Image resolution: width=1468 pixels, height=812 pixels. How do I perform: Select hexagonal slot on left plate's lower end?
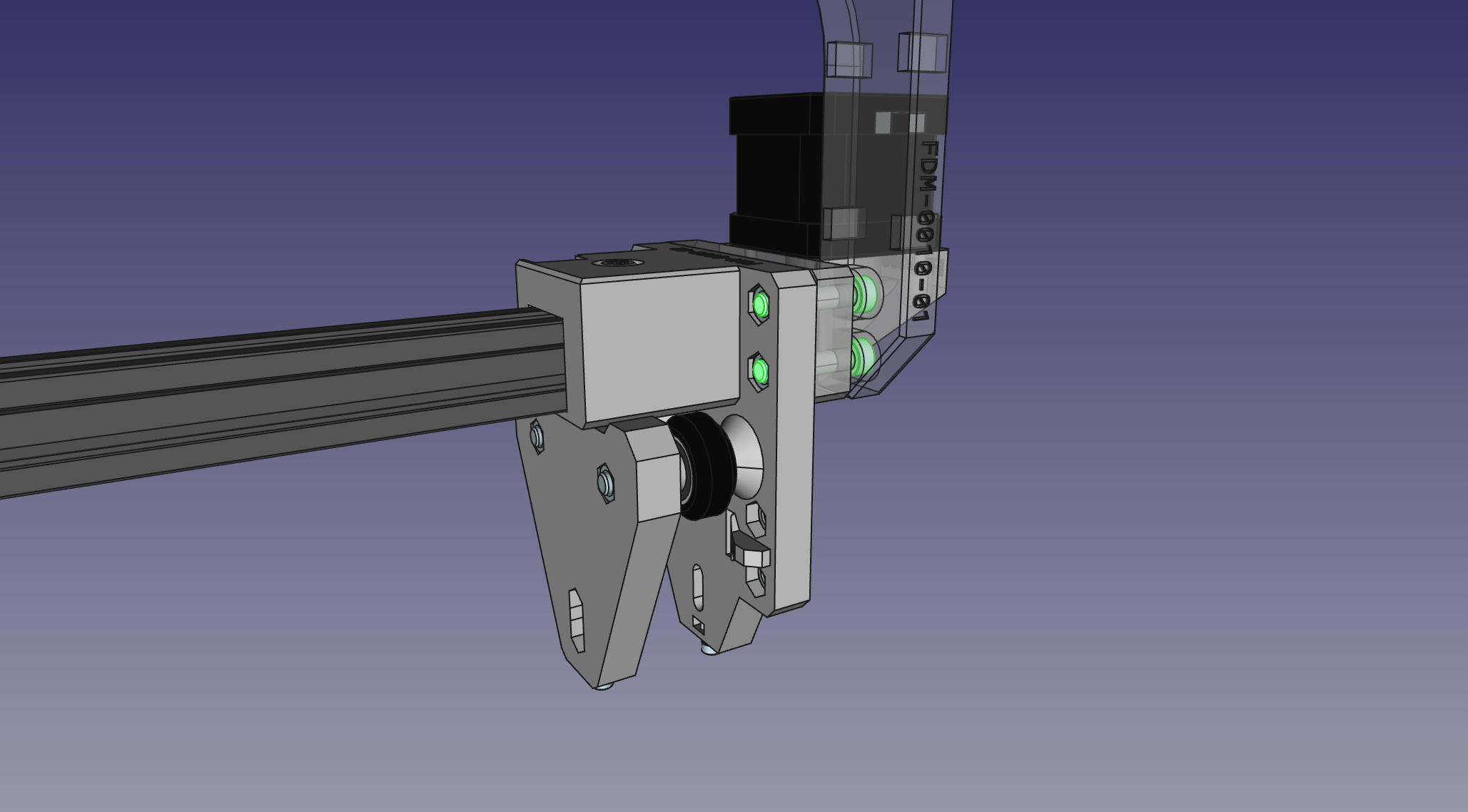(x=576, y=619)
